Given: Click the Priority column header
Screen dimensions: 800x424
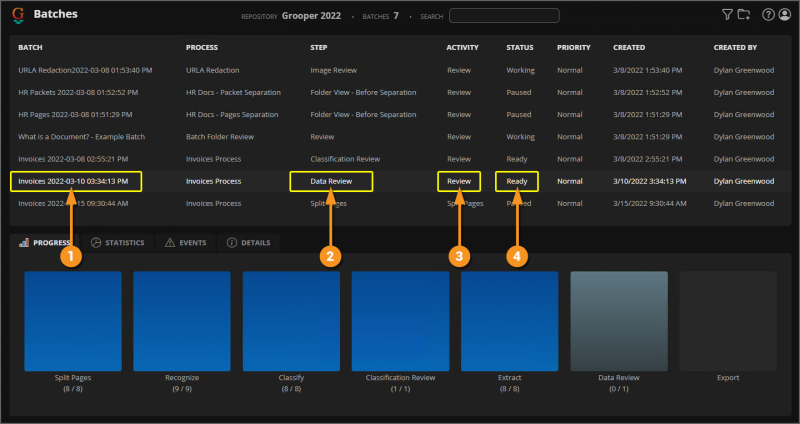Looking at the screenshot, I should [573, 47].
